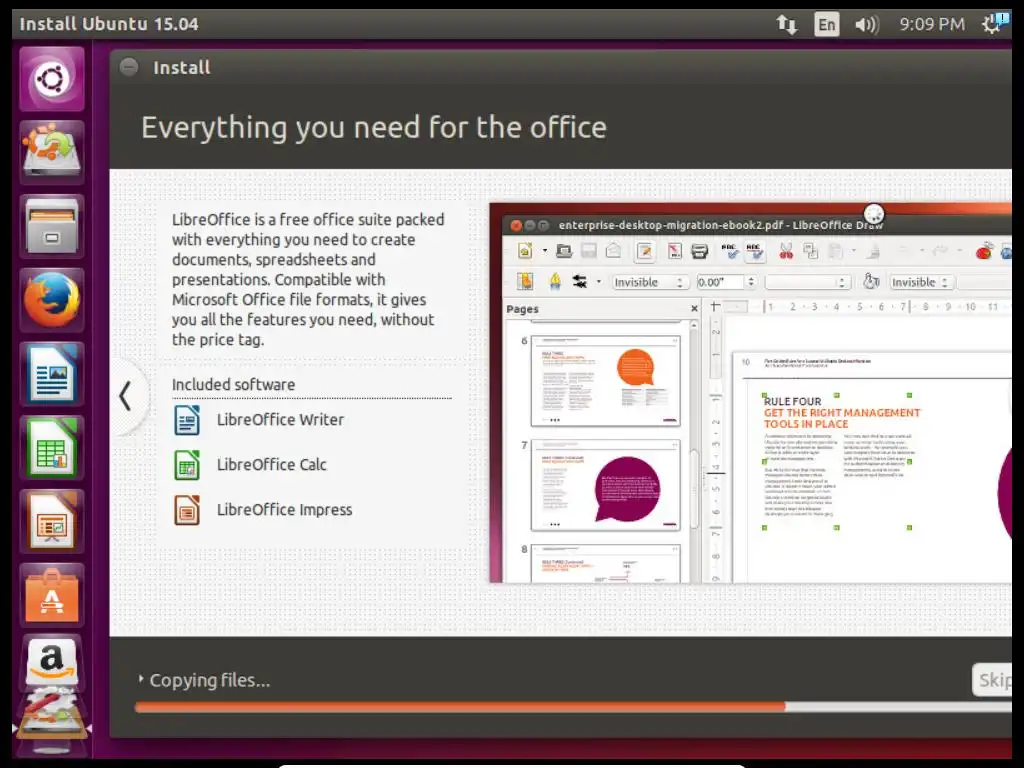Select the 'LibreOffice Calc' list text
Viewport: 1024px width, 768px height.
[272, 465]
